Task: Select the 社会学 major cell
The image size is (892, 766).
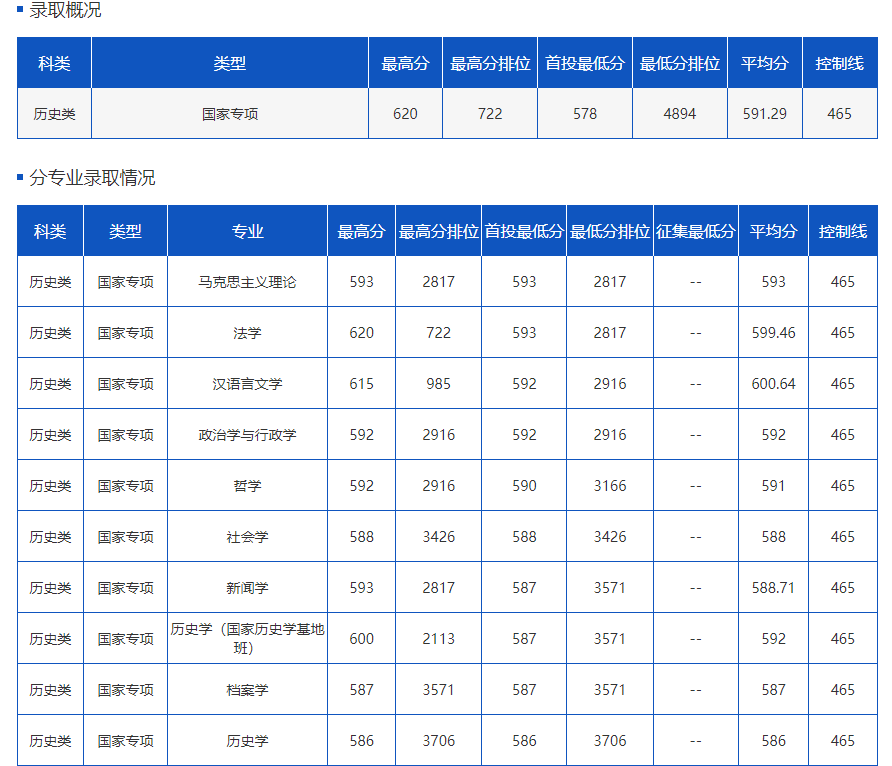Action: pyautogui.click(x=247, y=537)
